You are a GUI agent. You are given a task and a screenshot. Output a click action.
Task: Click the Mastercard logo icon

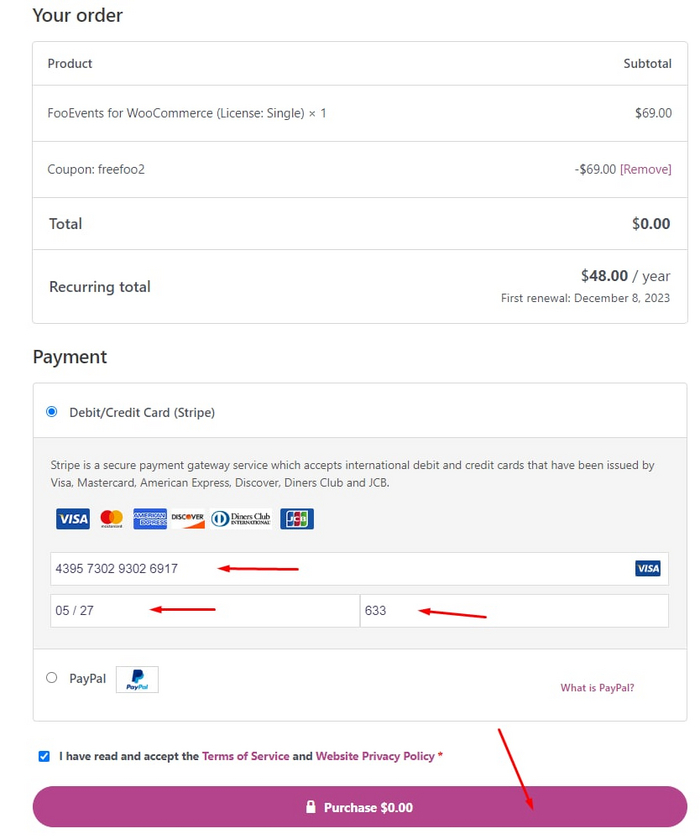click(x=111, y=519)
